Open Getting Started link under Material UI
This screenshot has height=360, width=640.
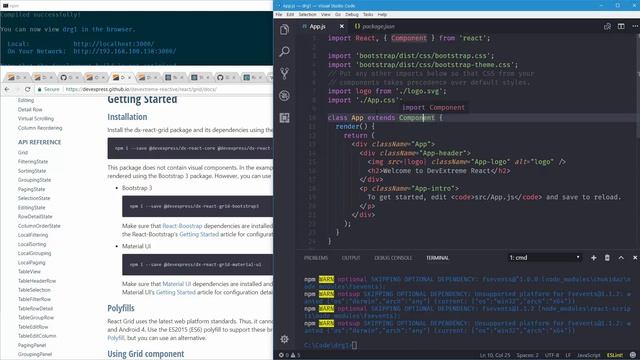pos(176,292)
